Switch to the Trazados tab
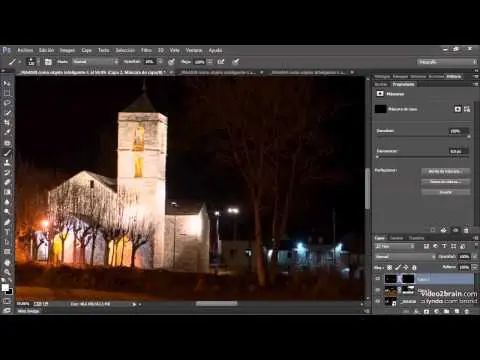The height and width of the screenshot is (360, 480). (x=417, y=238)
